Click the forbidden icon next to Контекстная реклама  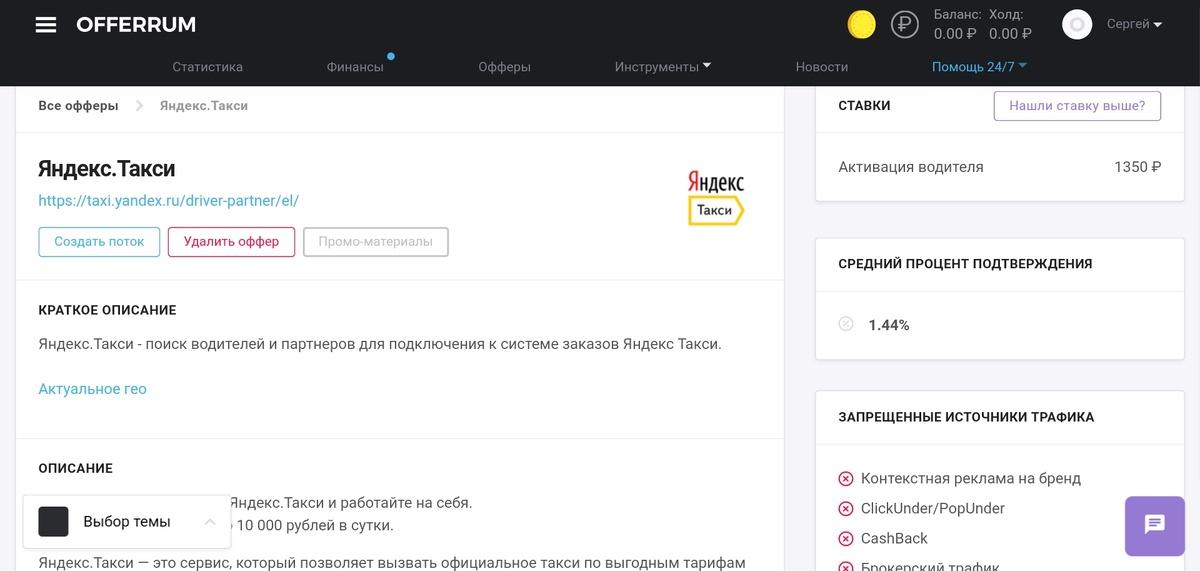(x=846, y=479)
